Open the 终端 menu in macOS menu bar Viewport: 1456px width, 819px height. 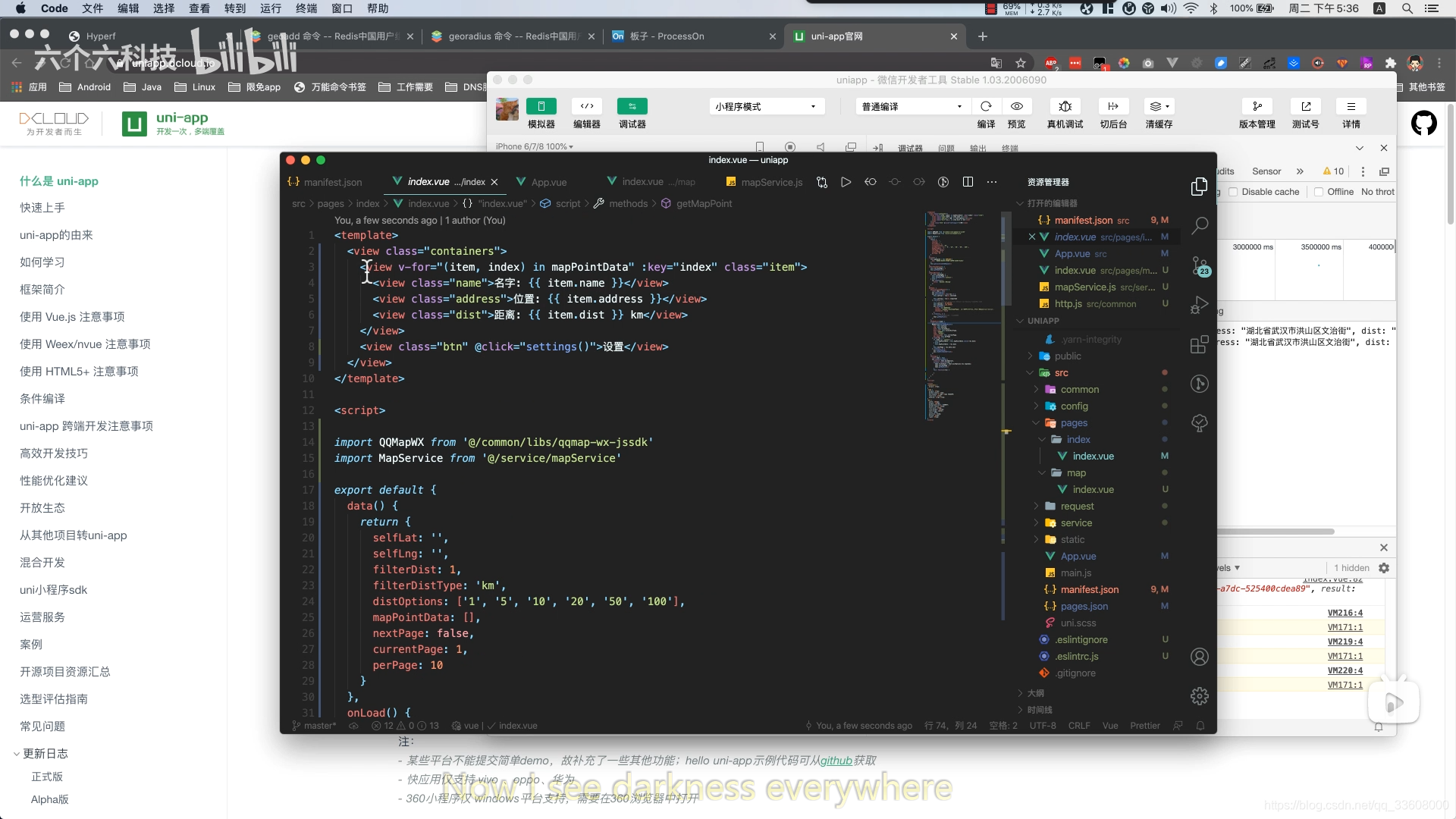click(306, 8)
